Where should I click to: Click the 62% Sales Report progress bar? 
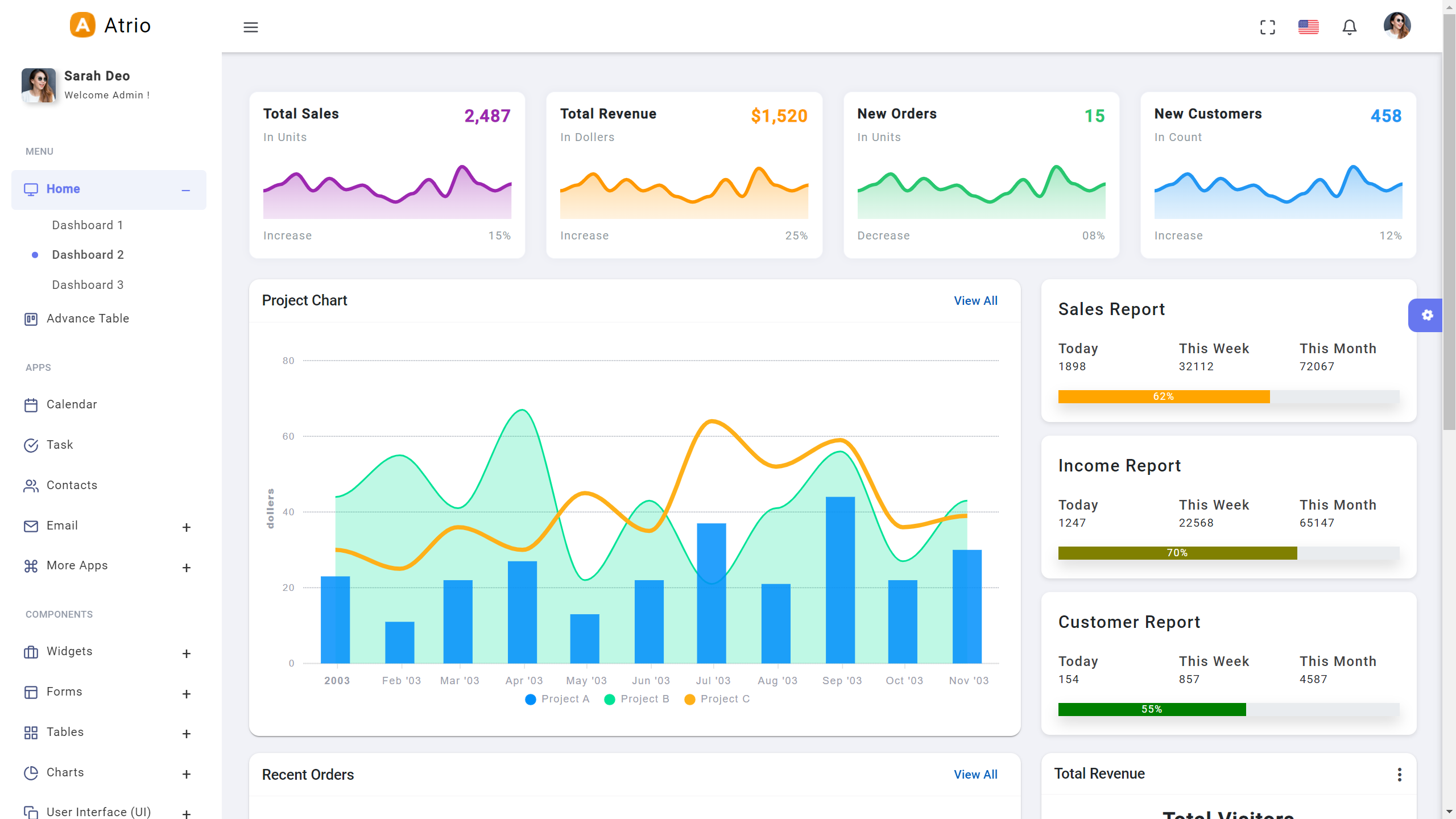point(1164,396)
